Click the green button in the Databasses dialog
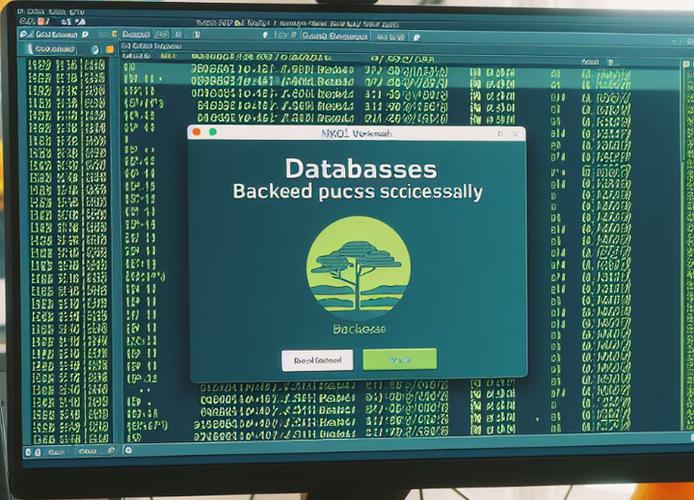This screenshot has height=500, width=694. tap(400, 359)
